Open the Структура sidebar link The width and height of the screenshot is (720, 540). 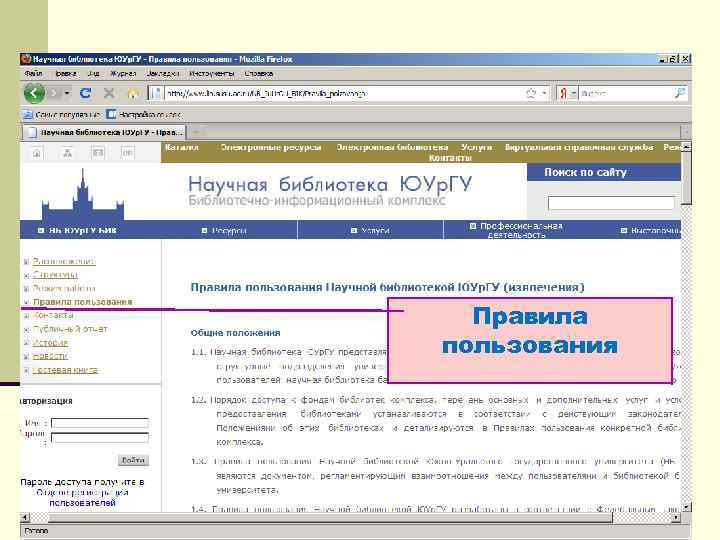click(55, 275)
